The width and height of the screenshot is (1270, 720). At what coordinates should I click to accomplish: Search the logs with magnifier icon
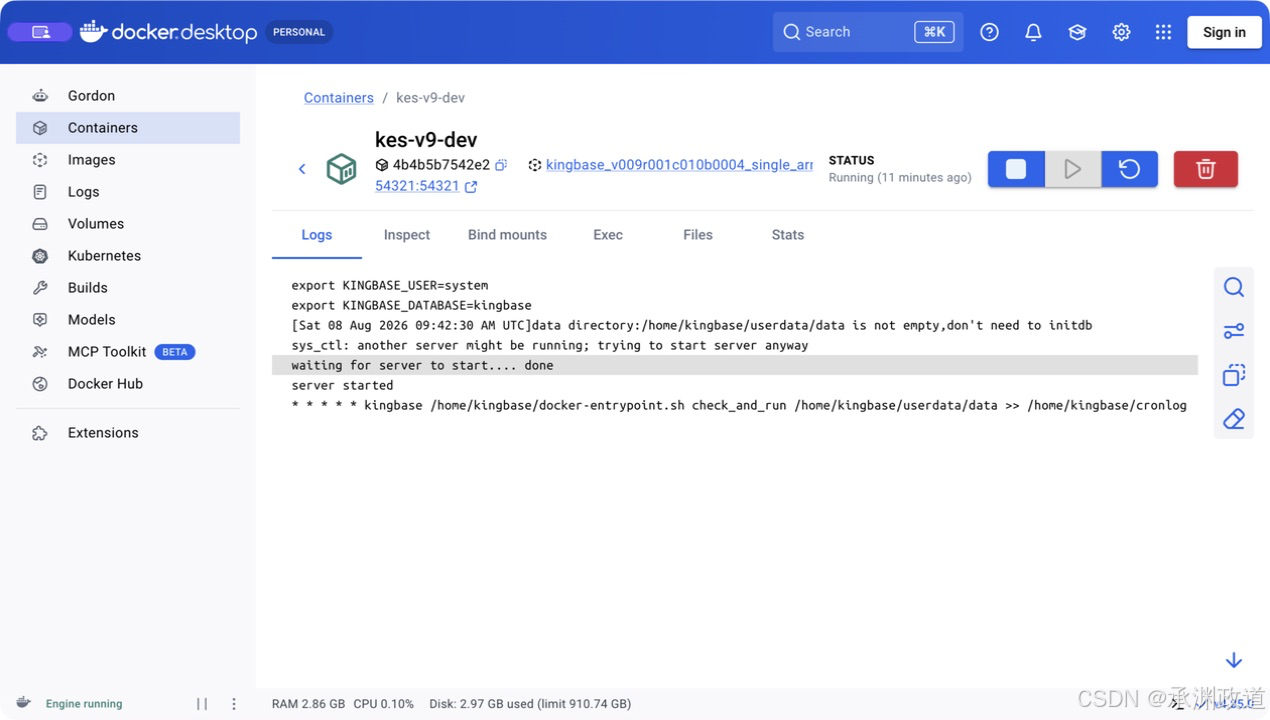[1234, 287]
